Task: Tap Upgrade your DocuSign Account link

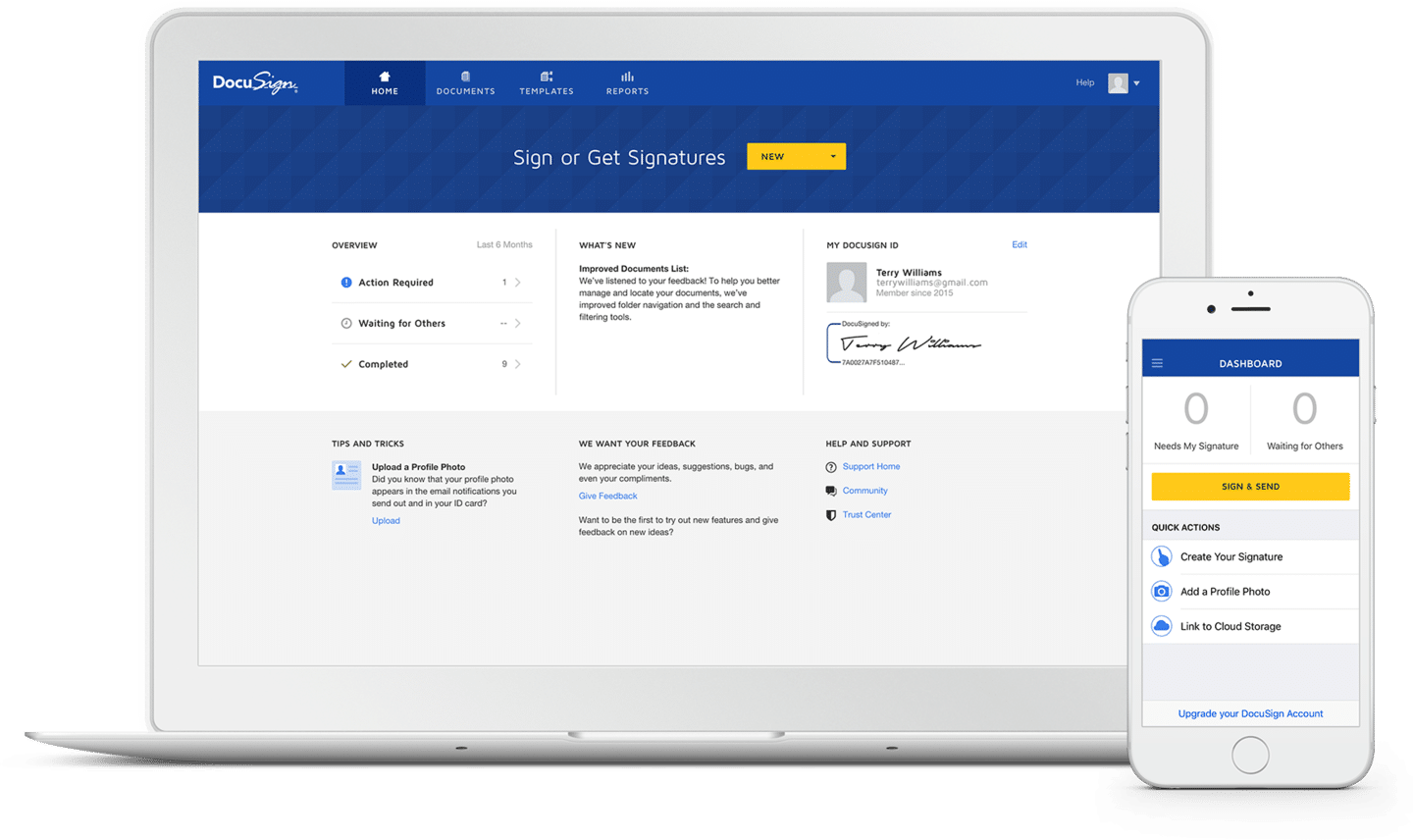Action: pyautogui.click(x=1250, y=713)
